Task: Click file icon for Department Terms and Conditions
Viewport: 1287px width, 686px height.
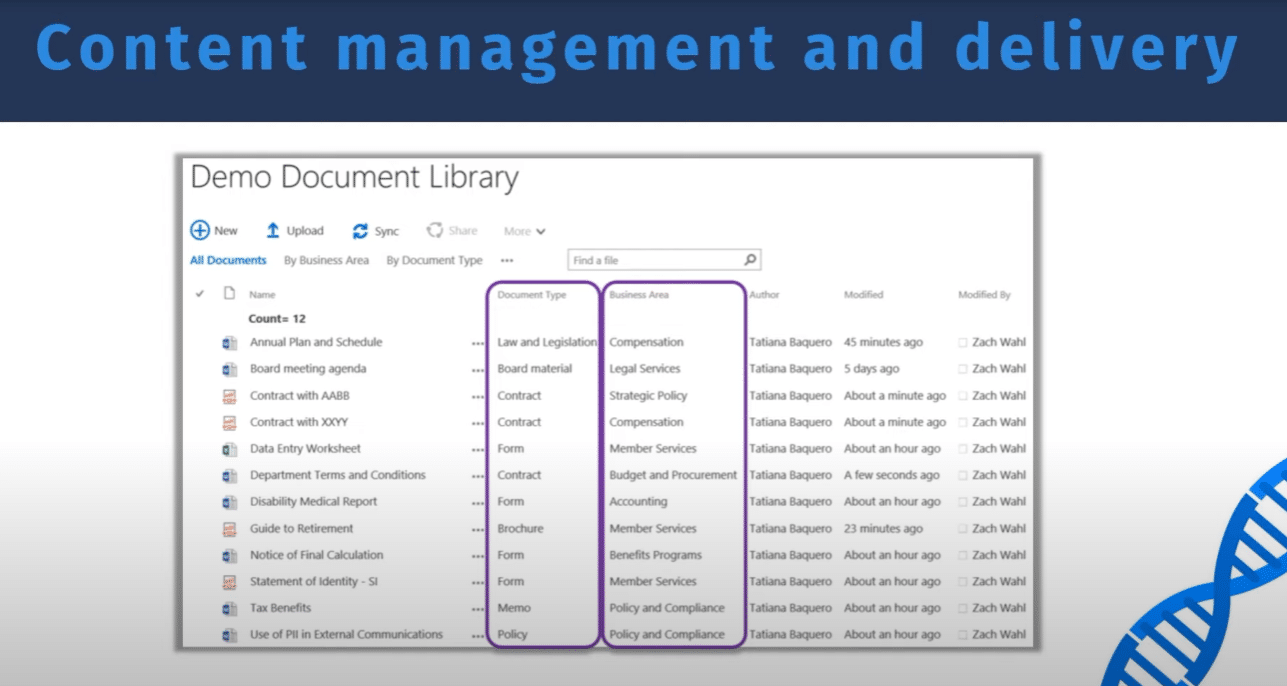Action: (229, 475)
